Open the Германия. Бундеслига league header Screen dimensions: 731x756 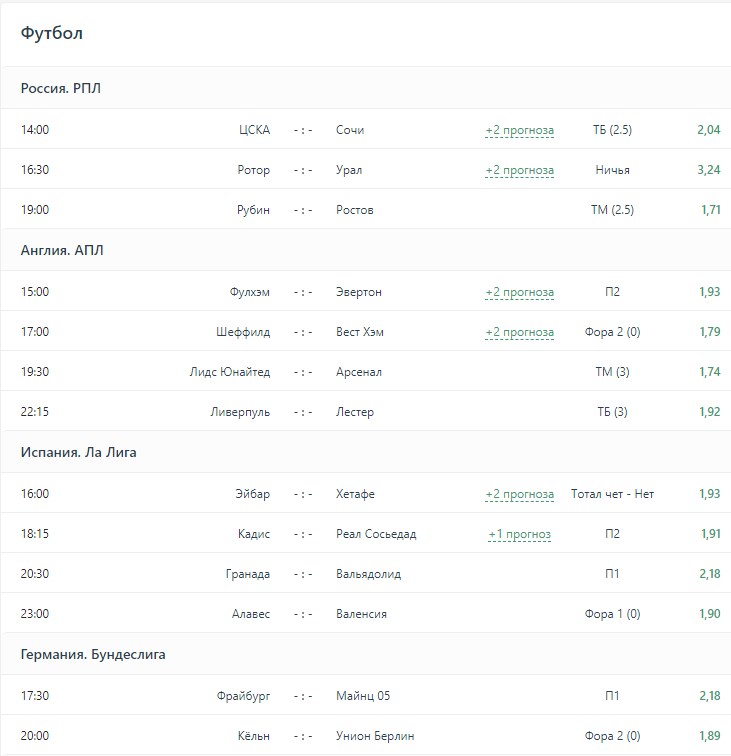pyautogui.click(x=93, y=655)
